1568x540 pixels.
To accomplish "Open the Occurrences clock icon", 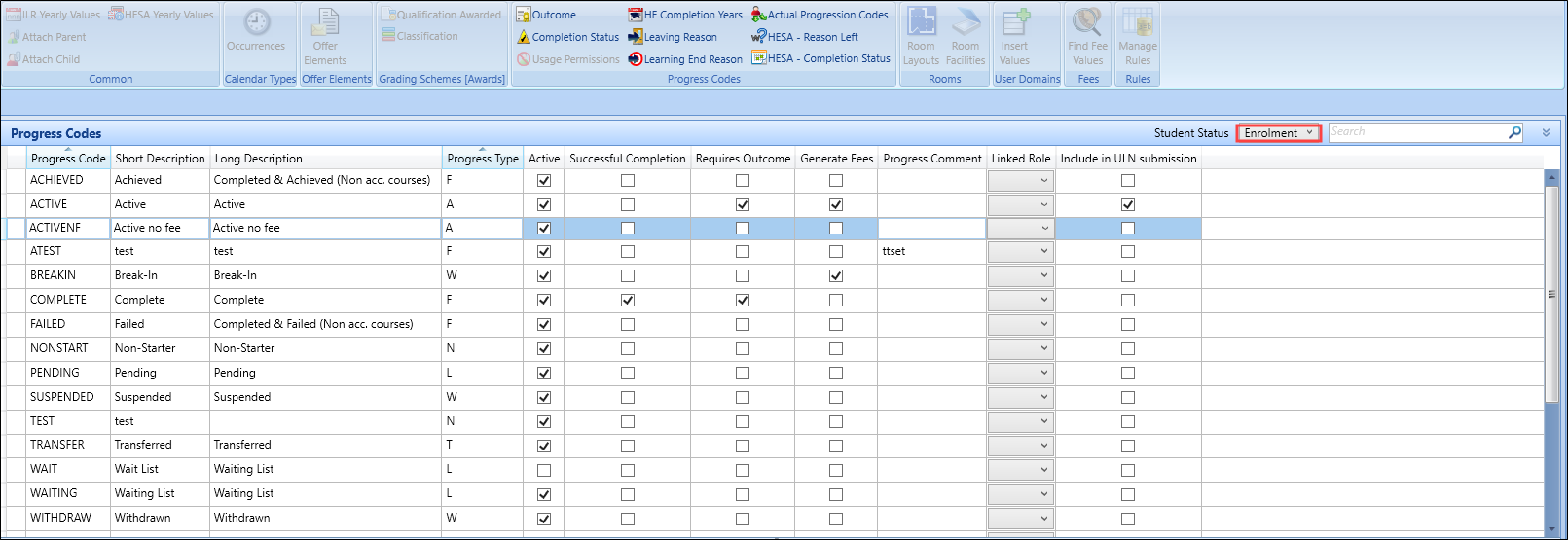I will pos(256,23).
